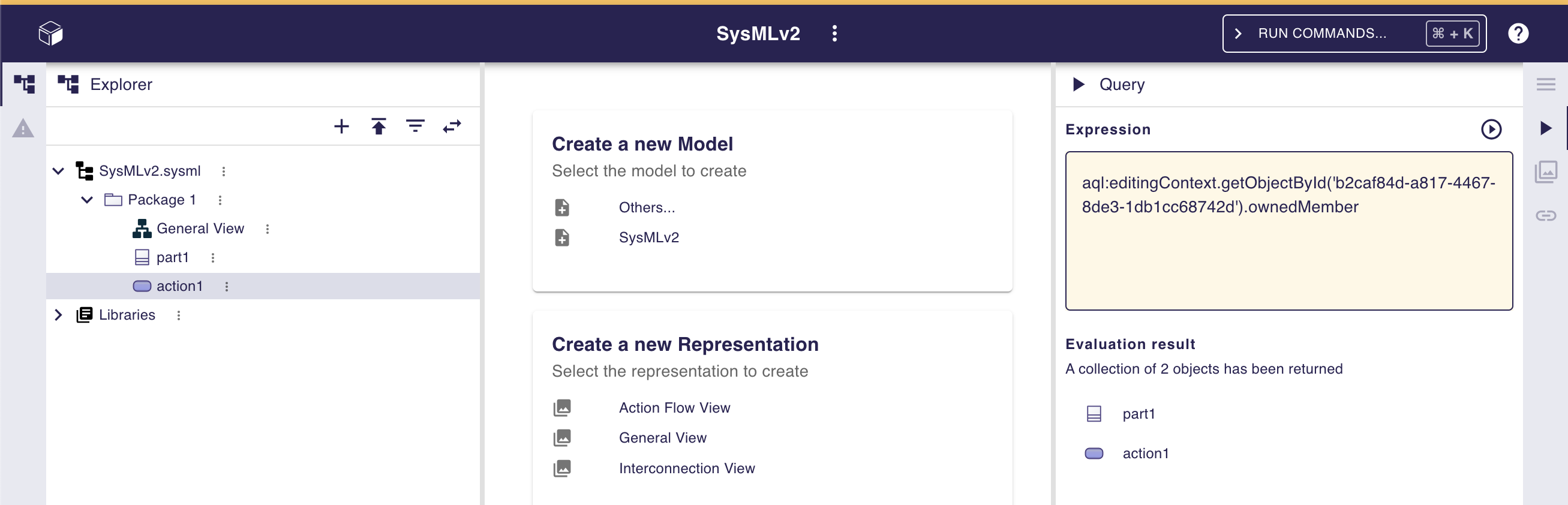Image resolution: width=1568 pixels, height=505 pixels.
Task: Toggle synchronize with representation arrows icon
Action: coord(452,127)
